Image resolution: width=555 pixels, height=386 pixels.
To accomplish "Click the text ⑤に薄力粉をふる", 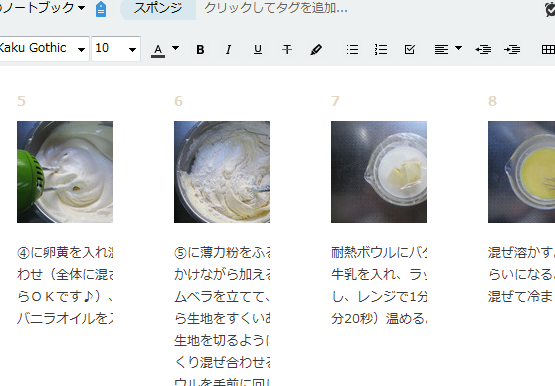I will pyautogui.click(x=222, y=252).
